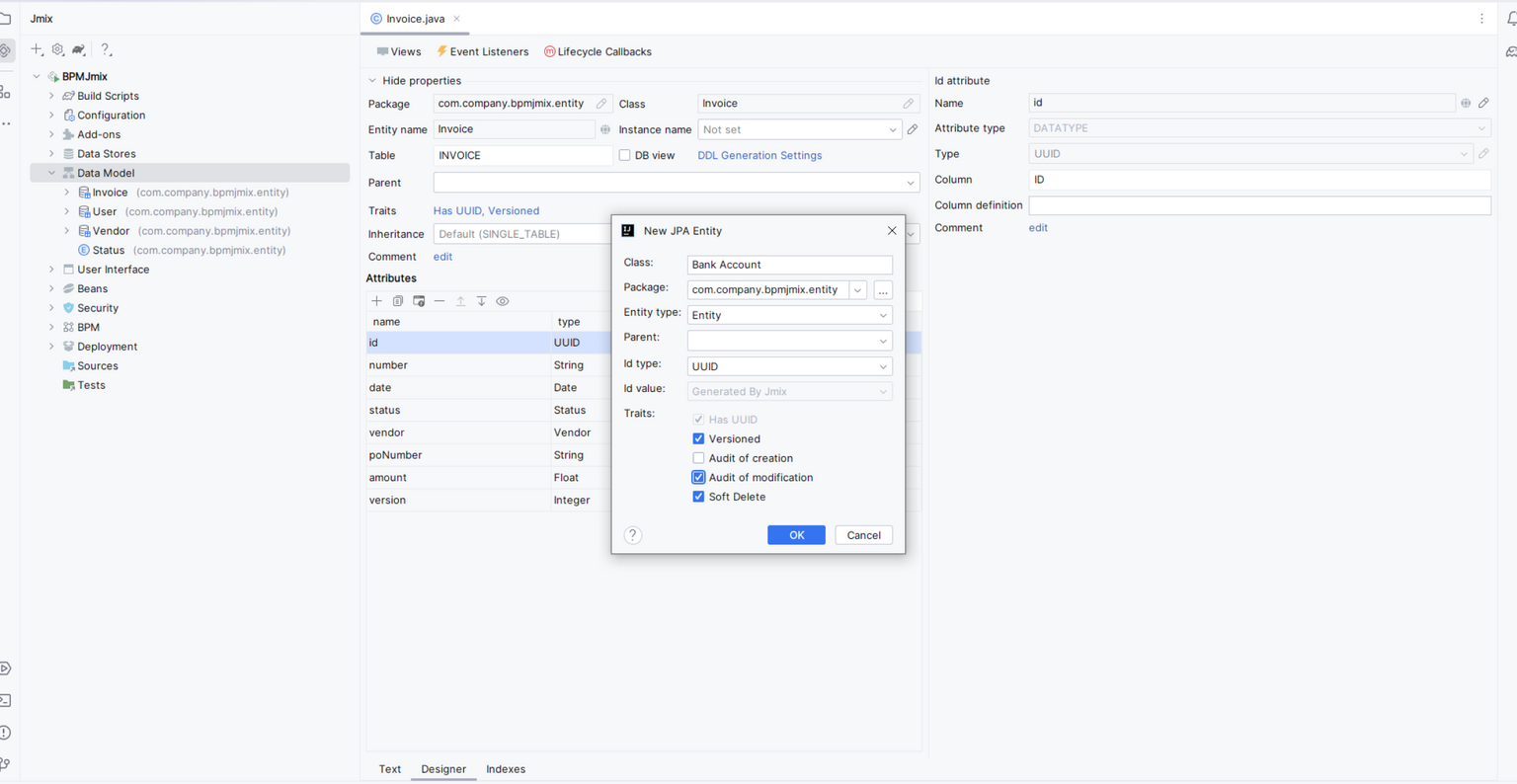The width and height of the screenshot is (1517, 784).
Task: Open the Id type UUID dropdown
Action: [789, 366]
